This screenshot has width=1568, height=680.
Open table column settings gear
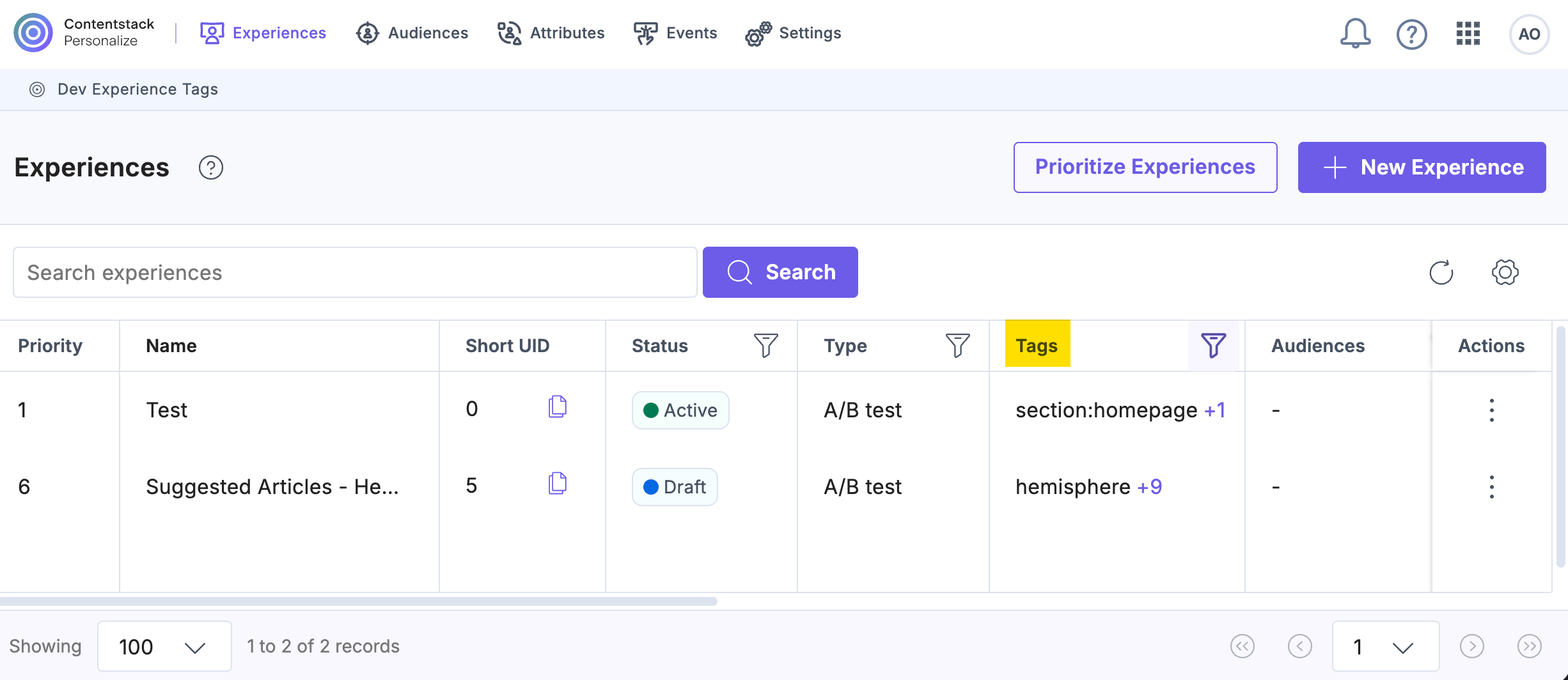(x=1505, y=272)
